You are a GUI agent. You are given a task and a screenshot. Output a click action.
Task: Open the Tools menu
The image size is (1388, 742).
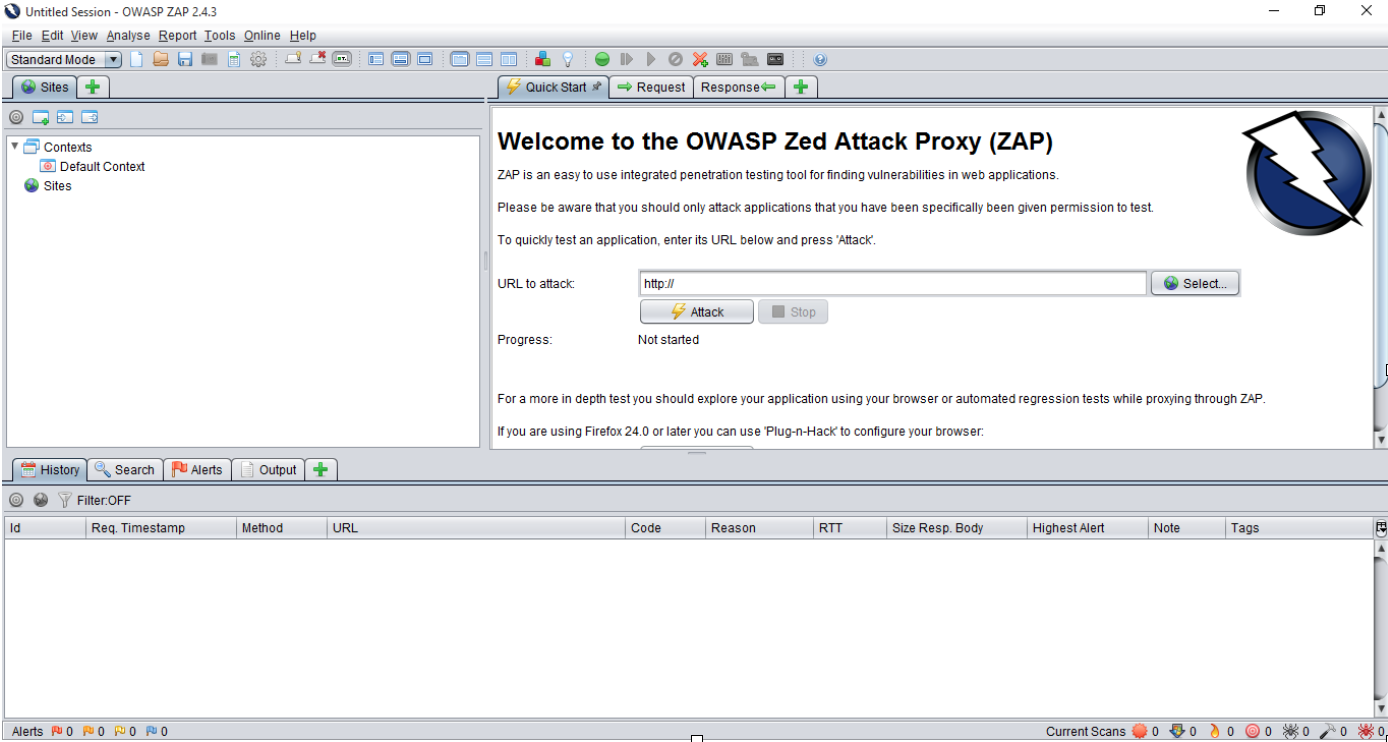[220, 35]
